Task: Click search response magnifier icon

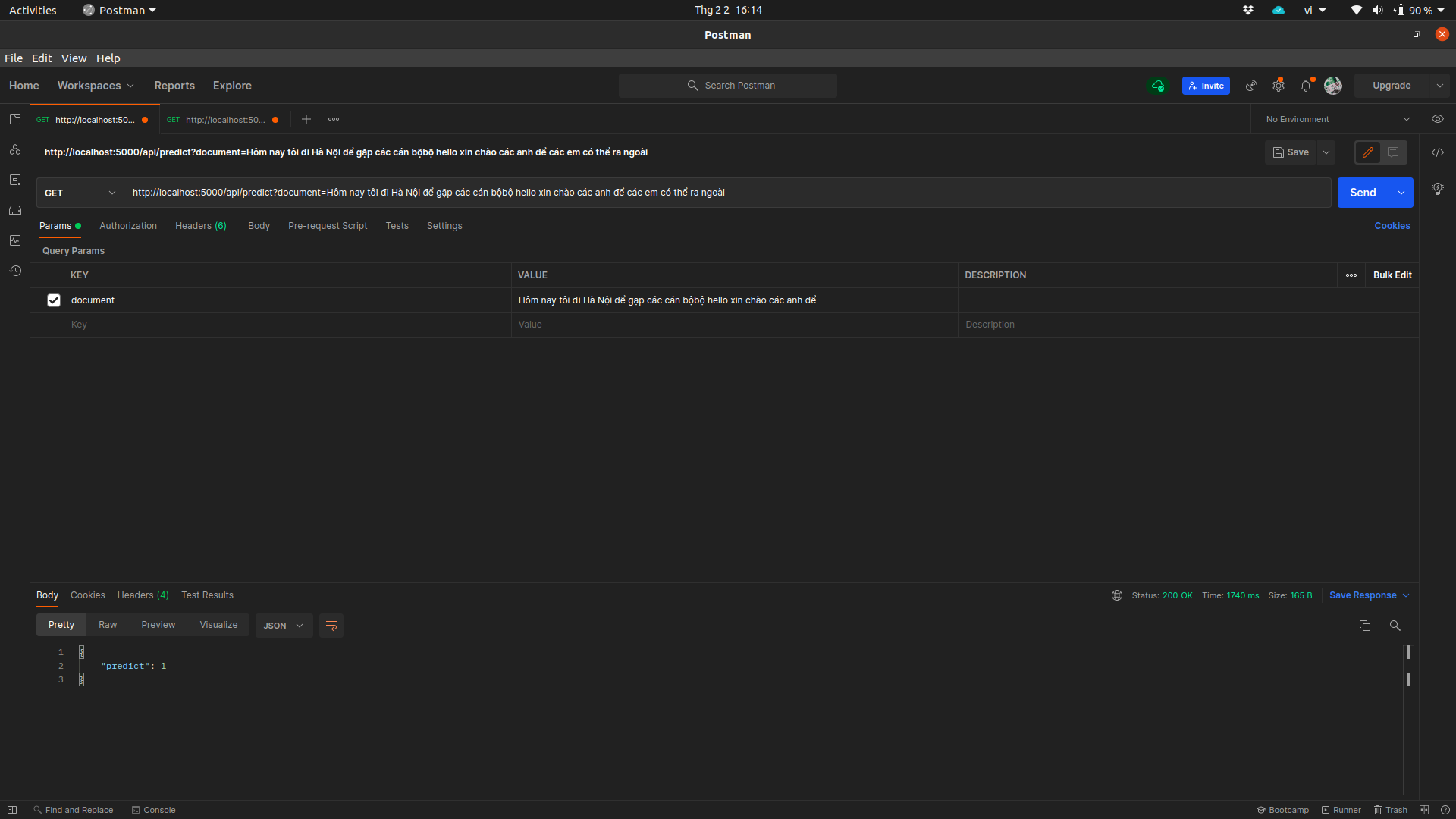Action: (x=1395, y=626)
